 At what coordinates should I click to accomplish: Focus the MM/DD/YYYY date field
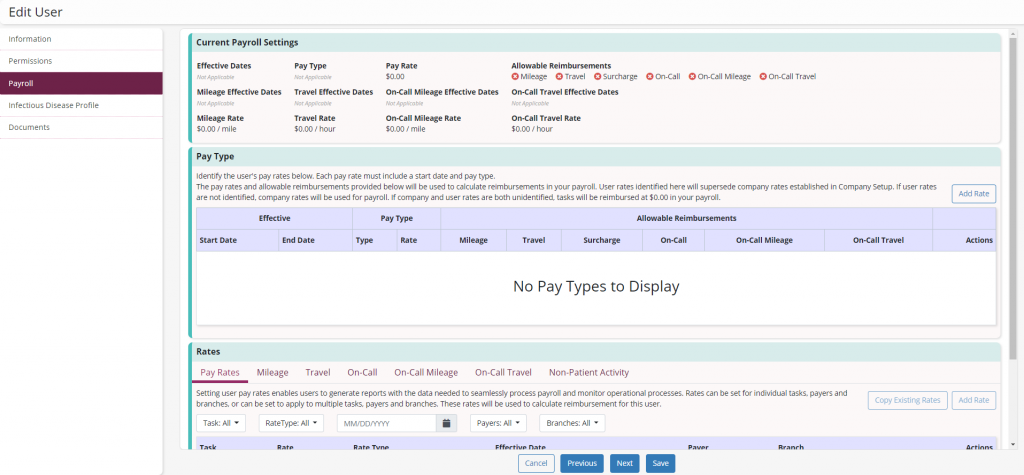tap(387, 423)
